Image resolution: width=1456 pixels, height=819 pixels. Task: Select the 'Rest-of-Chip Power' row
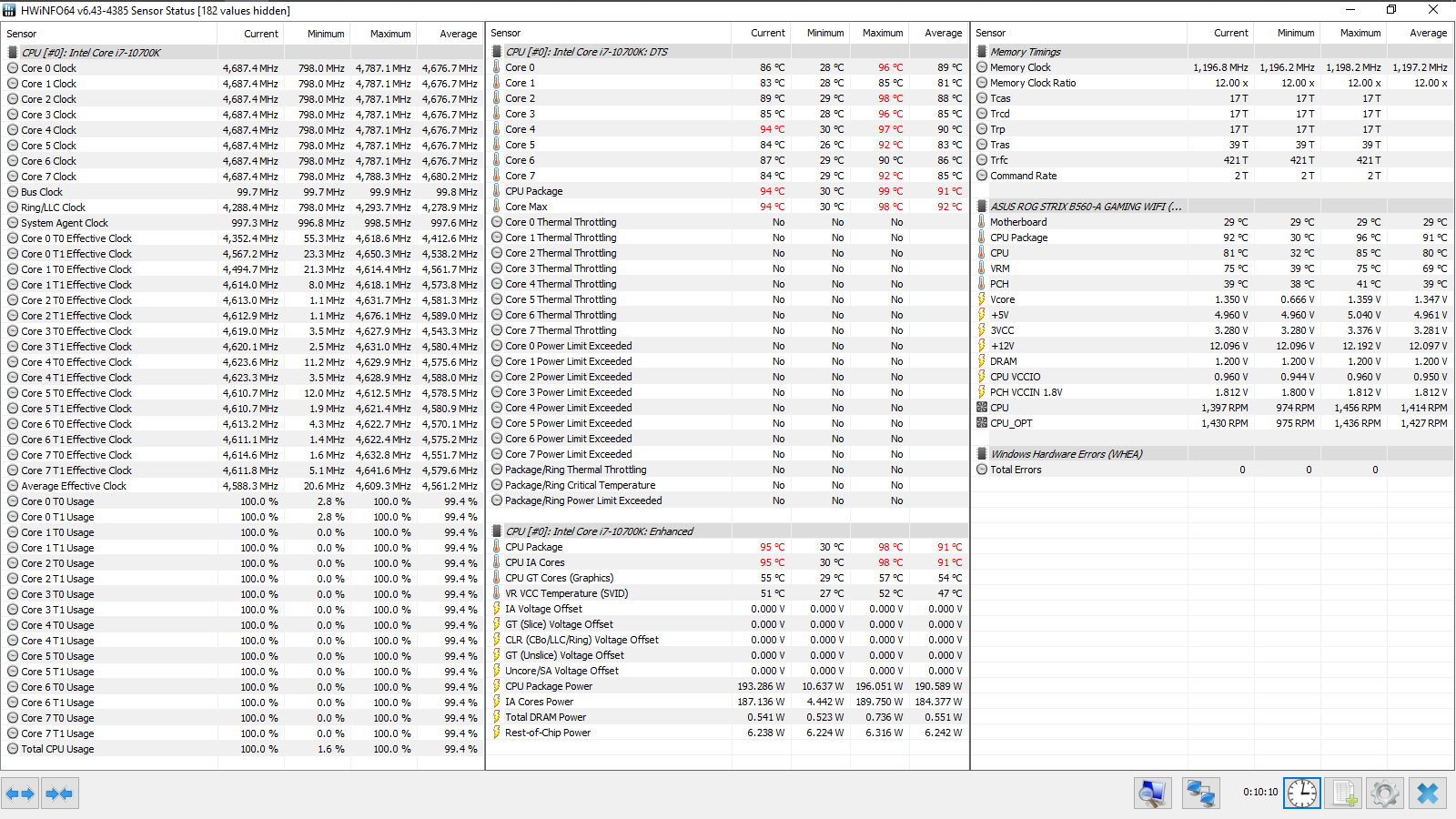(x=728, y=733)
